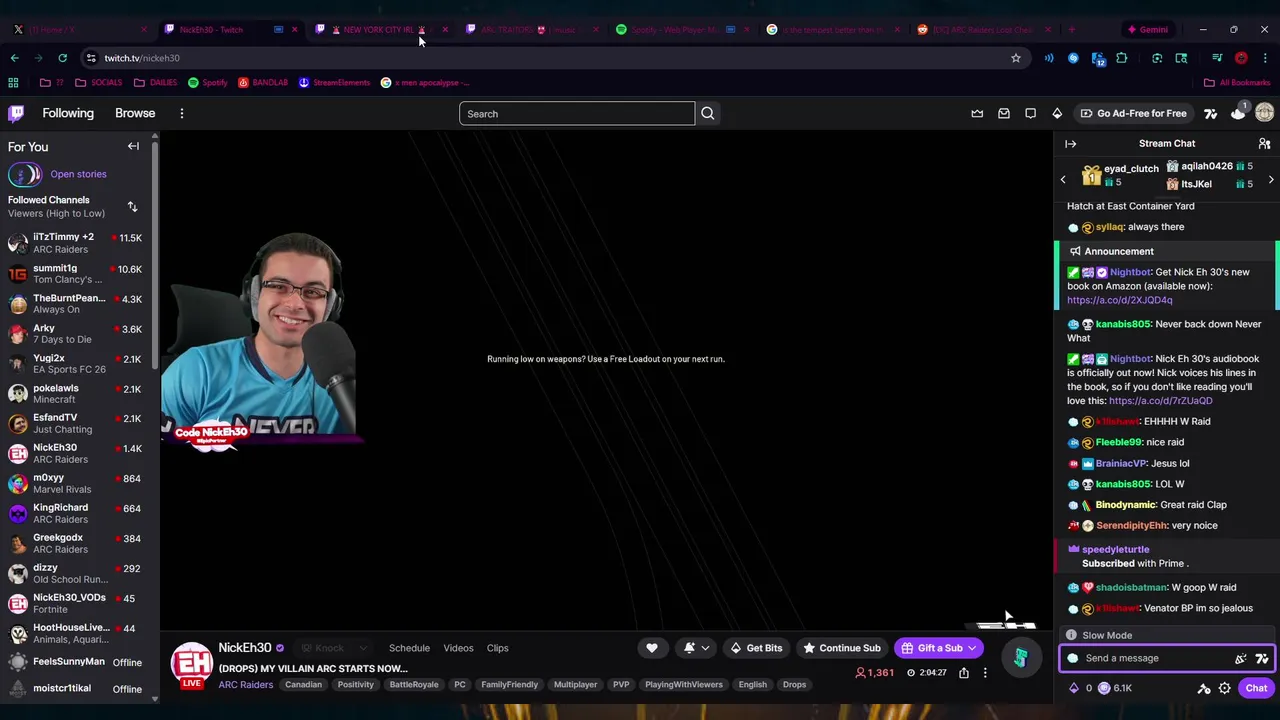
Task: Open the Amazon book link a.co/d/2XJQD4q
Action: [x=1119, y=300]
